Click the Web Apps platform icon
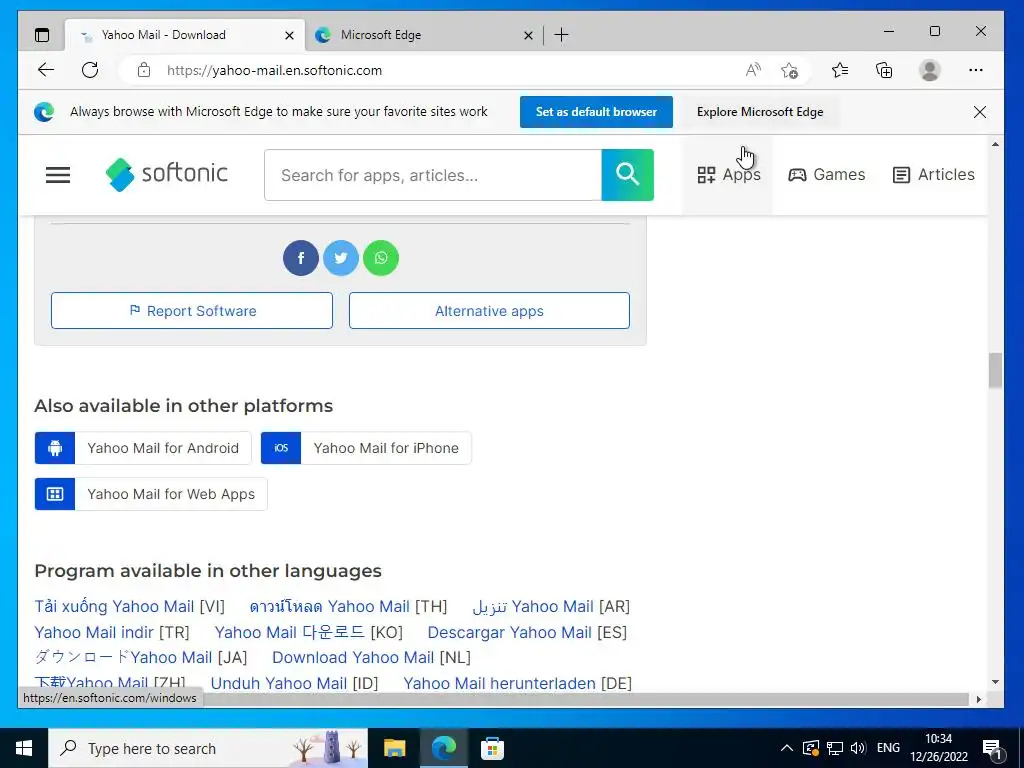The height and width of the screenshot is (768, 1024). (55, 494)
